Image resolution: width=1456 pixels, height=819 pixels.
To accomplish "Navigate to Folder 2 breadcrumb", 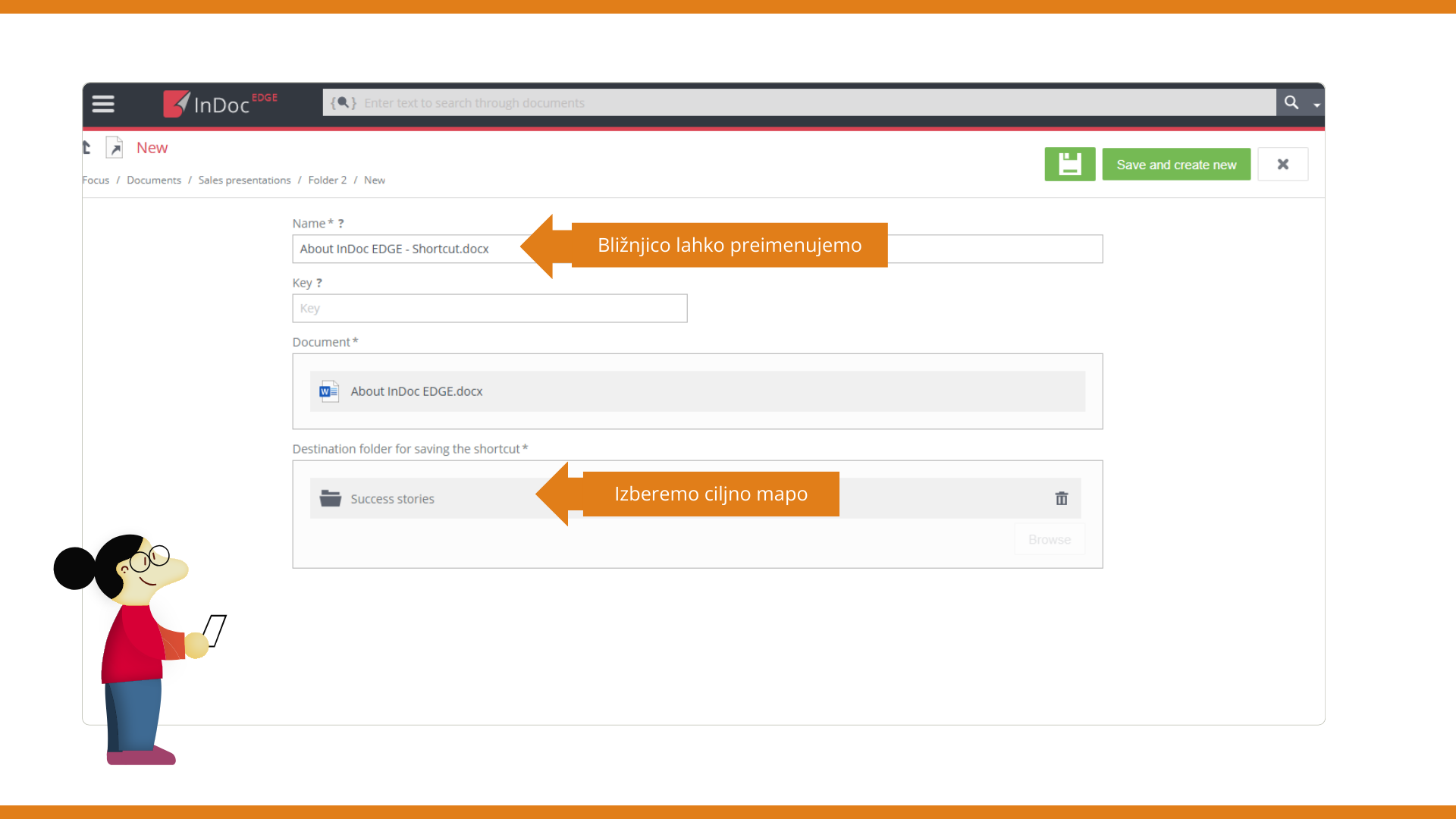I will (327, 180).
